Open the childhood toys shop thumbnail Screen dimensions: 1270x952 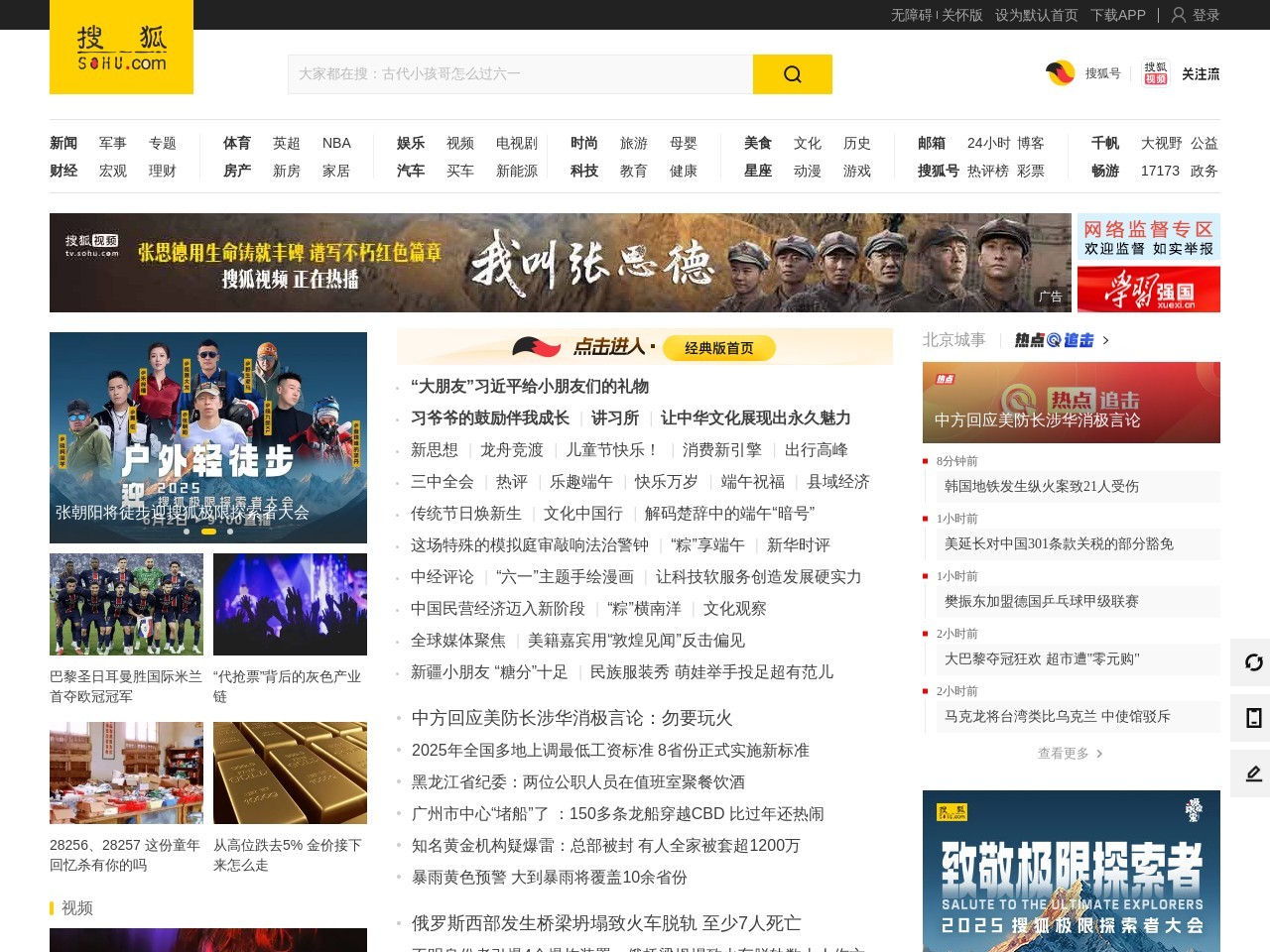point(126,773)
